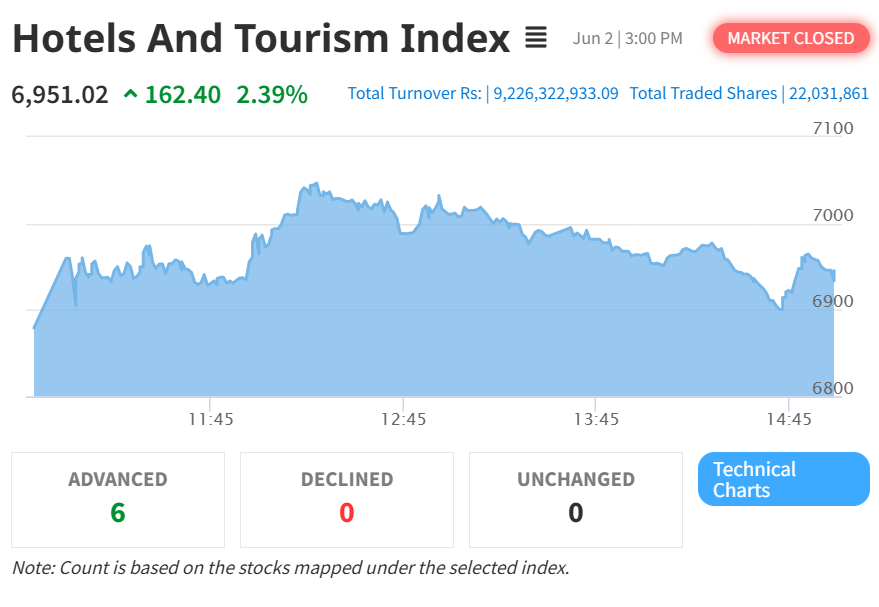Click the MARKET CLOSED status badge
The height and width of the screenshot is (607, 879).
790,38
